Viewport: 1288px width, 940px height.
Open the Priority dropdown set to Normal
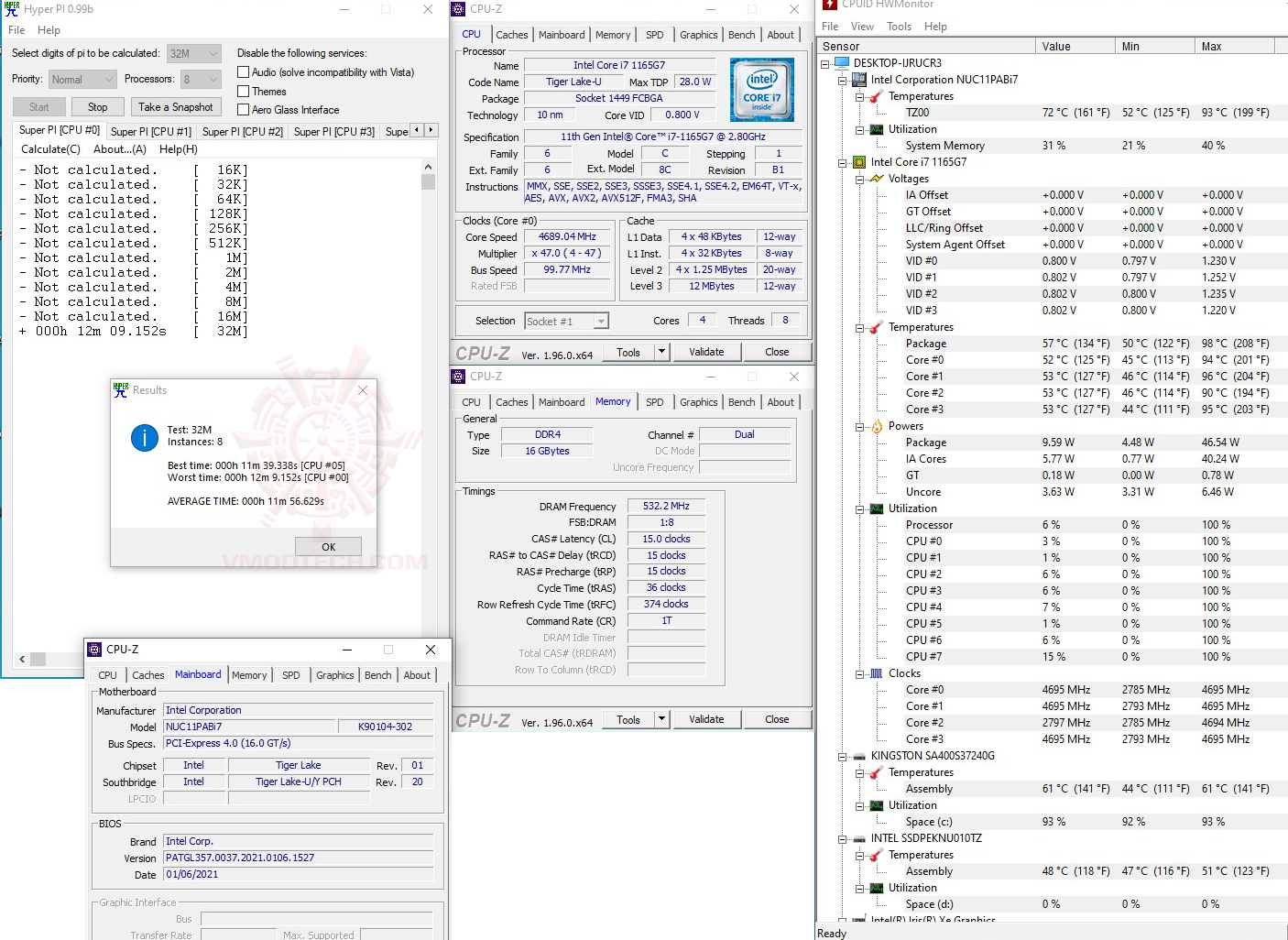[x=82, y=80]
